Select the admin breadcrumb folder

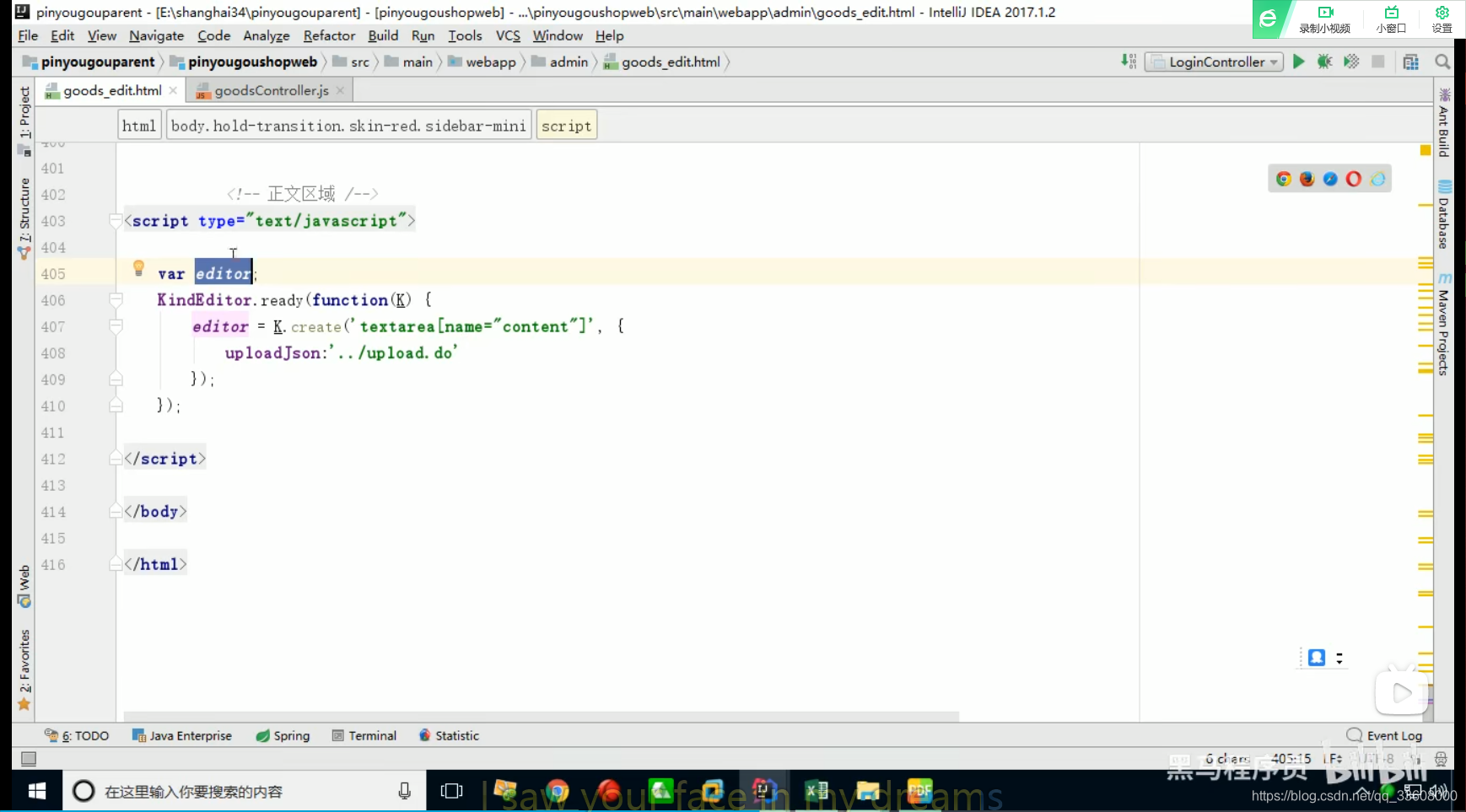click(x=559, y=62)
